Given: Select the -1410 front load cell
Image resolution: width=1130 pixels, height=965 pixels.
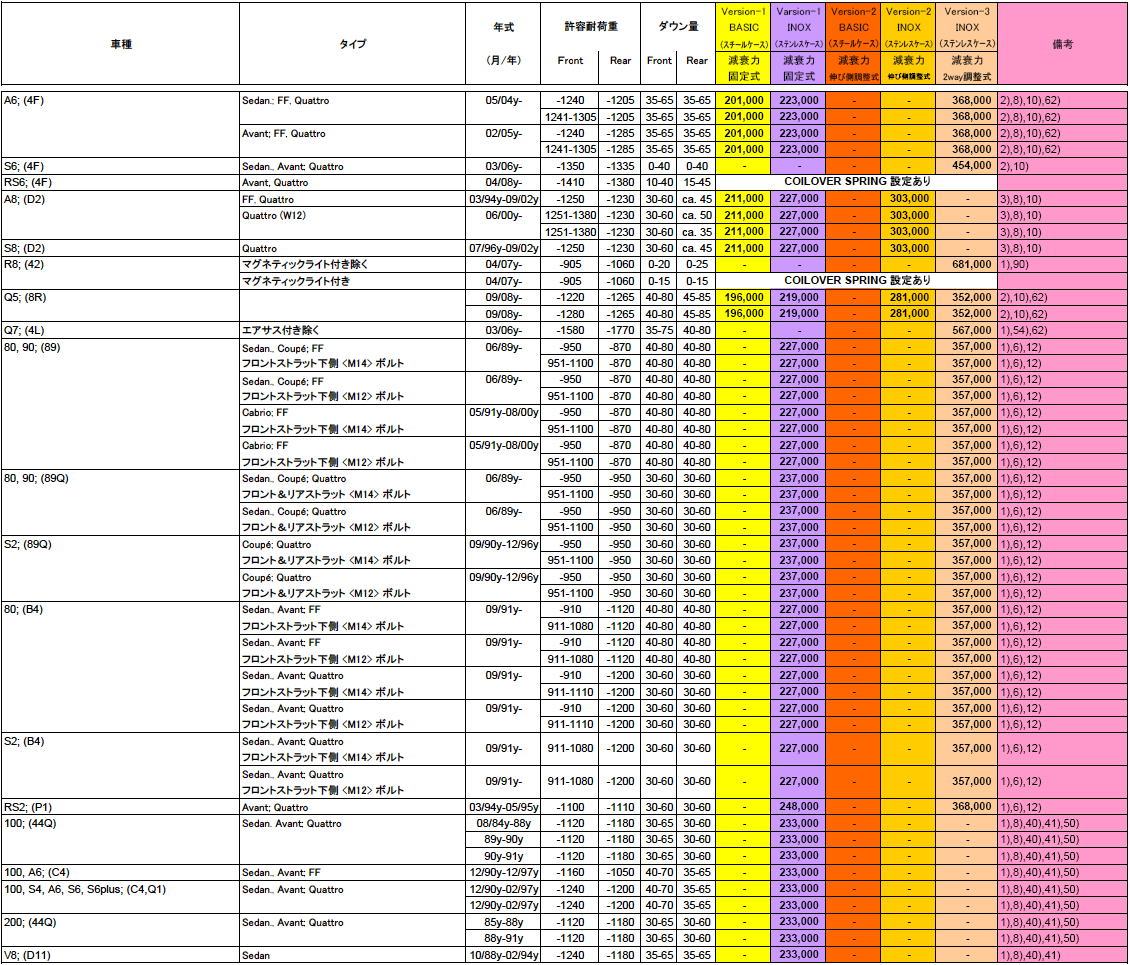Looking at the screenshot, I should (570, 182).
